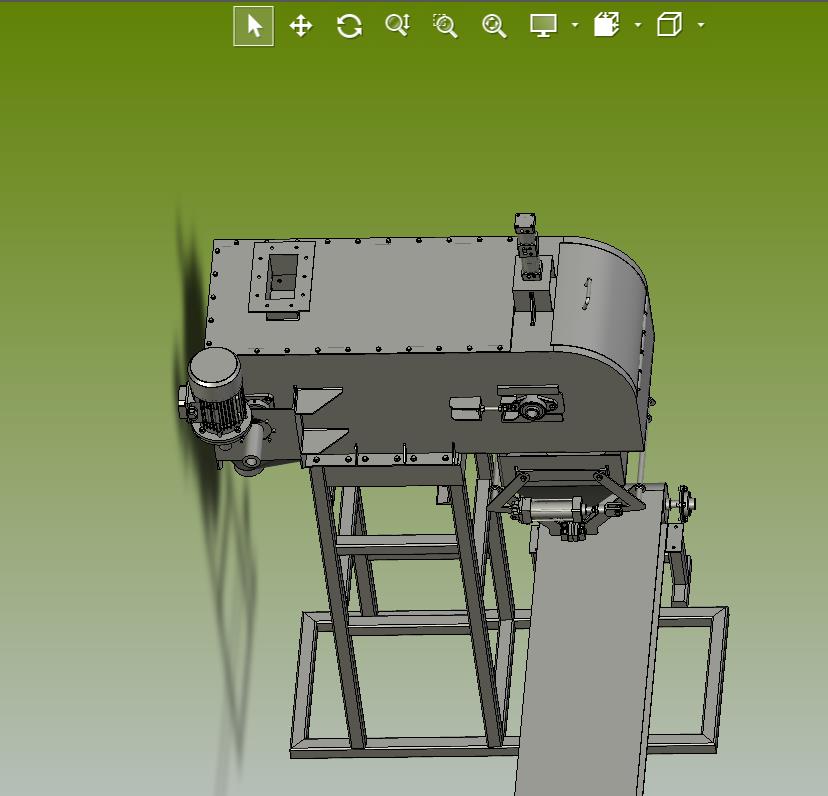
Task: Select the electric motor on the model
Action: (218, 394)
